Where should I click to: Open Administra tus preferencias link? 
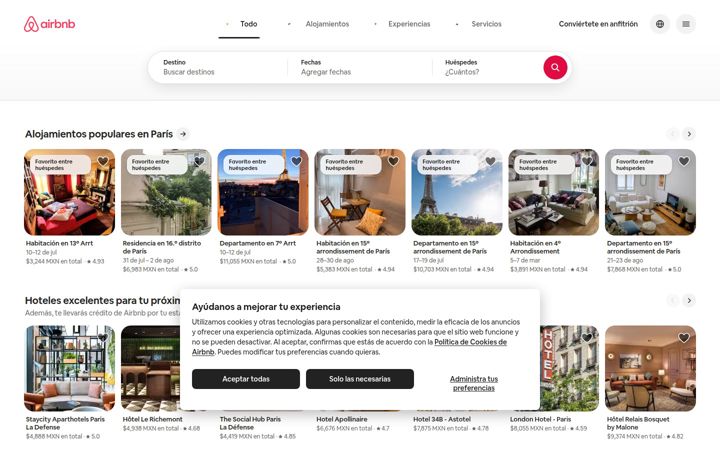pyautogui.click(x=474, y=383)
